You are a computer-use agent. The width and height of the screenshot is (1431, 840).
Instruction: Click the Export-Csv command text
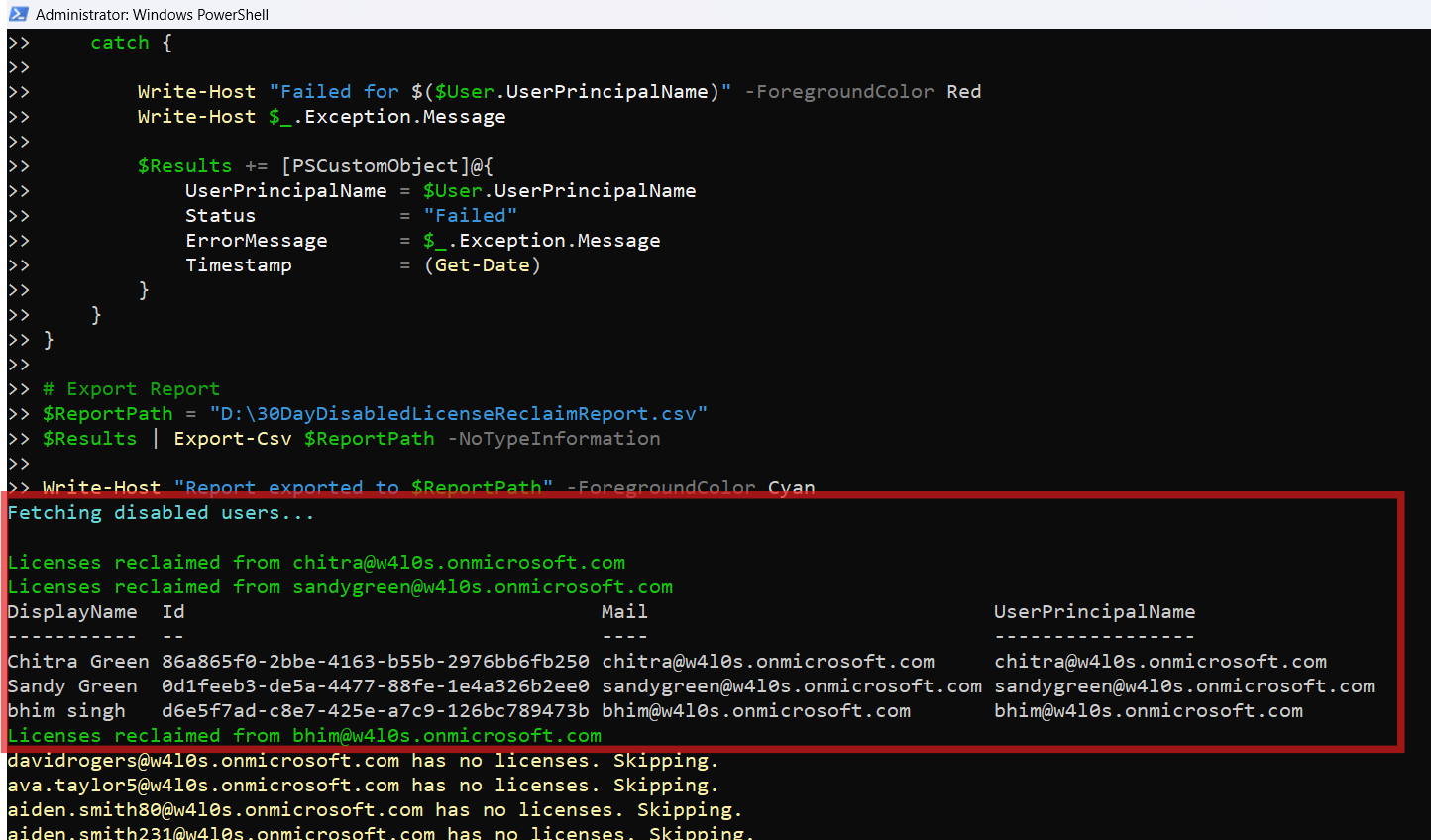(233, 439)
